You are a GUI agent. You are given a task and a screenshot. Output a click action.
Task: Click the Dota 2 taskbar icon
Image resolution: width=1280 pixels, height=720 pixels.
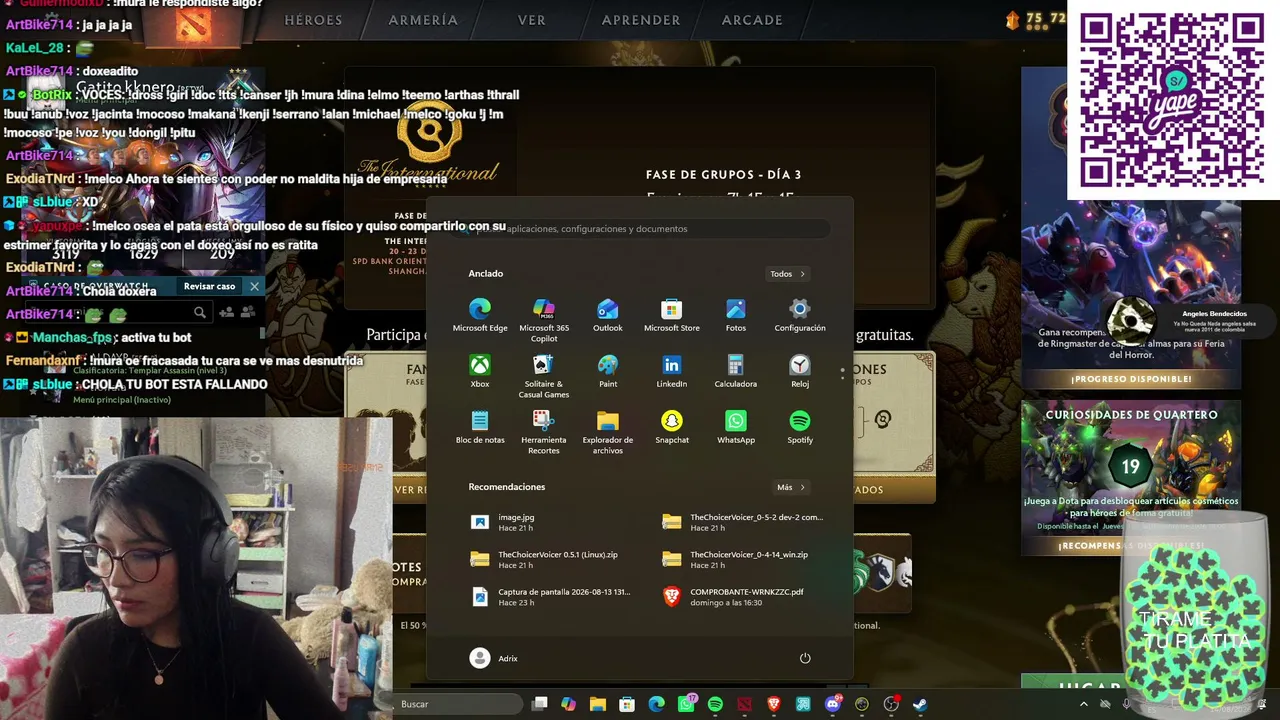[x=744, y=704]
